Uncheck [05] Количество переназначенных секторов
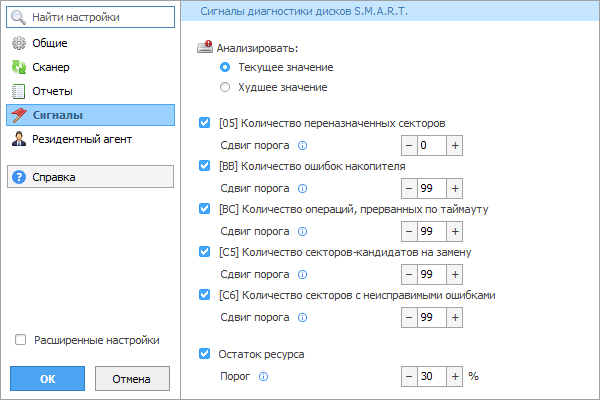This screenshot has height=400, width=600. pyautogui.click(x=204, y=123)
